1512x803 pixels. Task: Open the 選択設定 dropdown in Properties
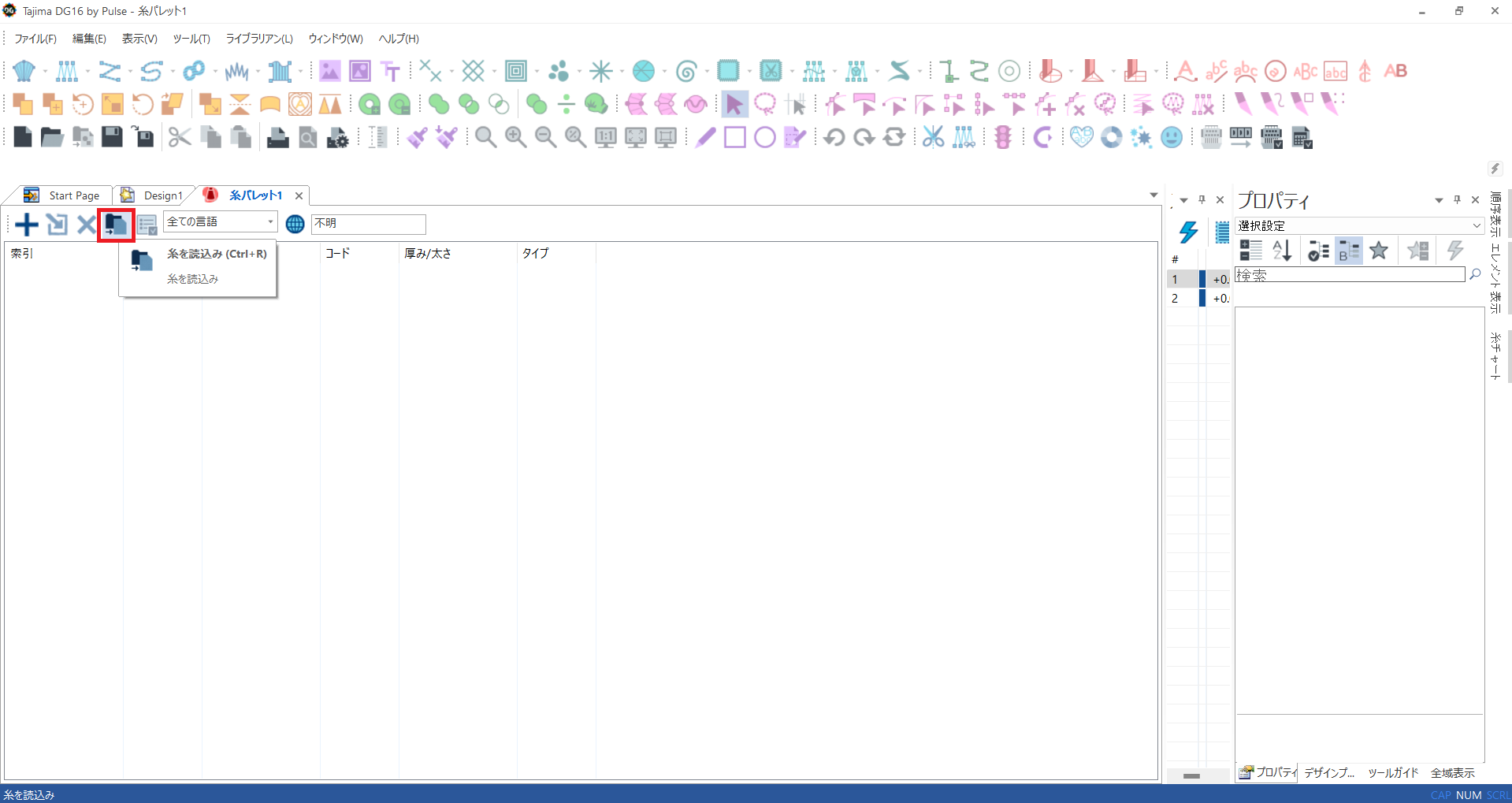tap(1359, 225)
